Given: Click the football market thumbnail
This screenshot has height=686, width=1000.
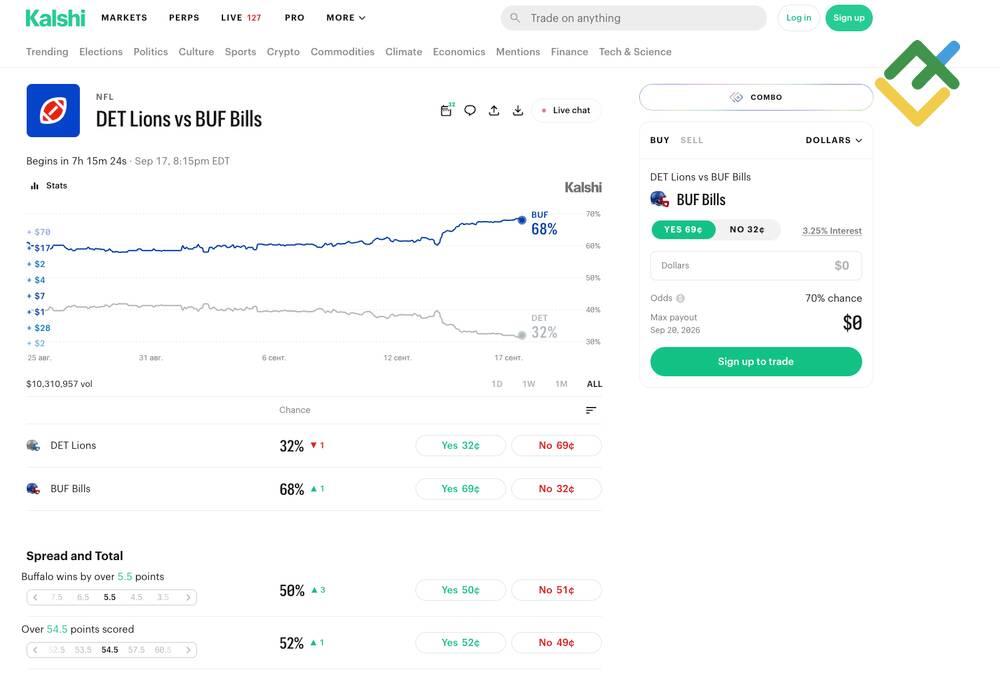Looking at the screenshot, I should point(53,110).
